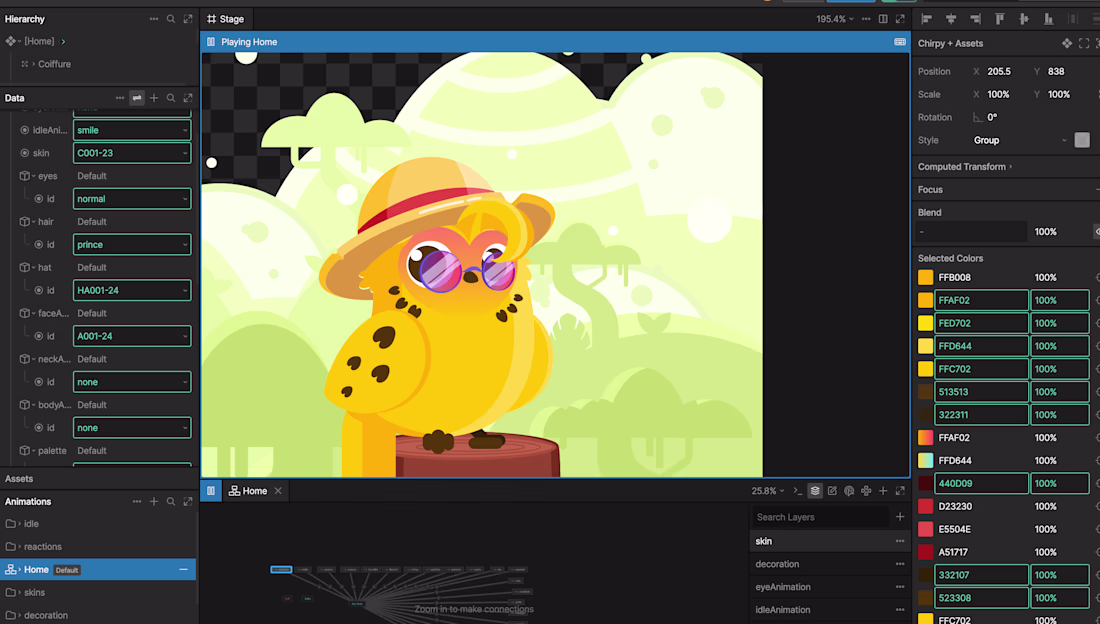The height and width of the screenshot is (624, 1100).
Task: Open the skin dropdown showing C001-23
Action: [132, 153]
